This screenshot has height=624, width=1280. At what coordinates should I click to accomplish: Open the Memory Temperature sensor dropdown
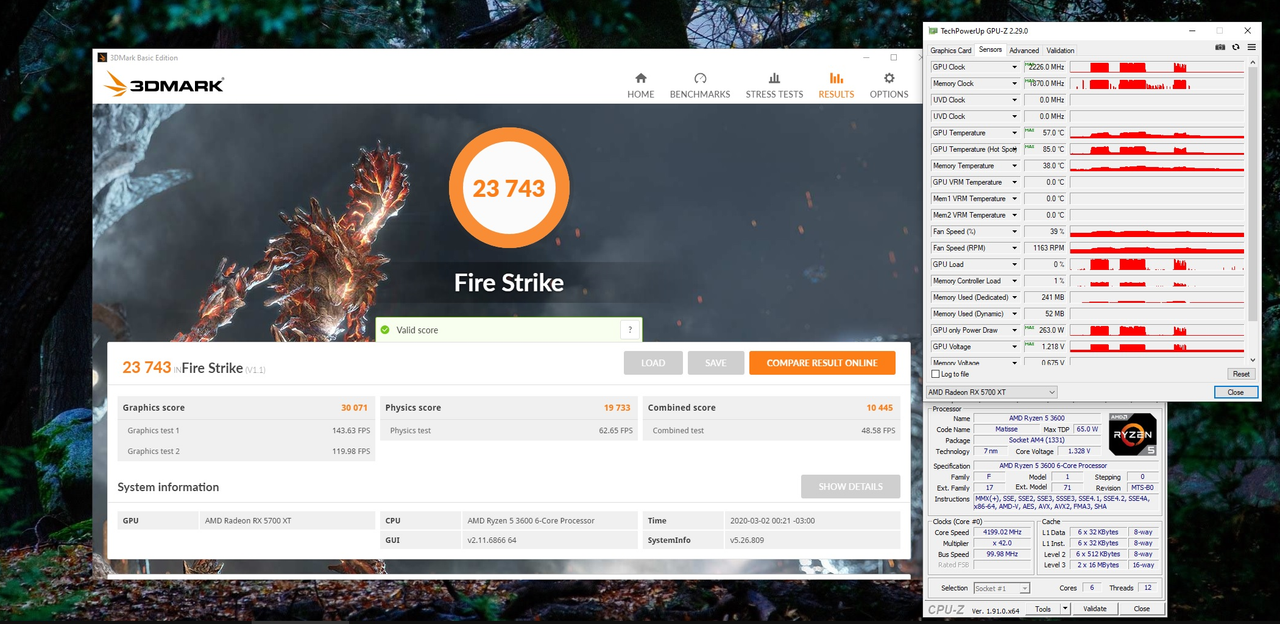pyautogui.click(x=1014, y=166)
